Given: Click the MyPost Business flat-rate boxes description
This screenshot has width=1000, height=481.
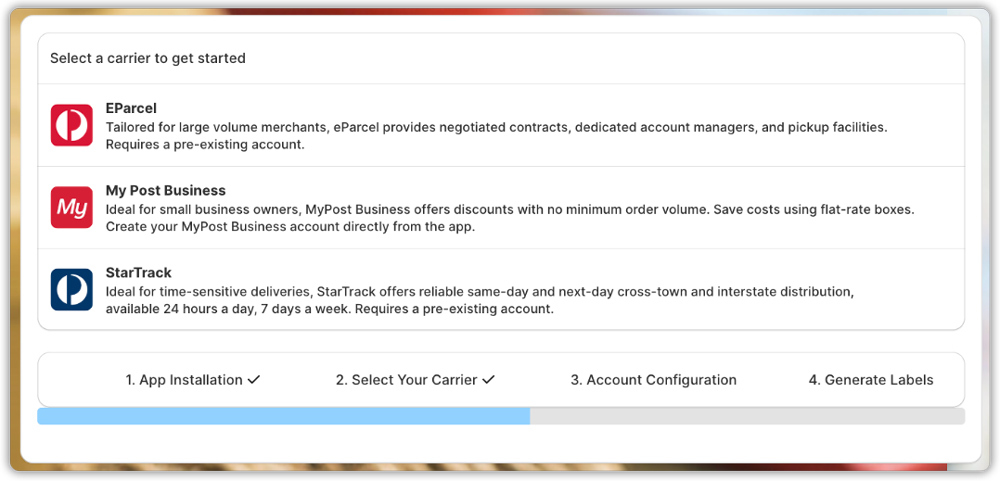Looking at the screenshot, I should coord(510,218).
